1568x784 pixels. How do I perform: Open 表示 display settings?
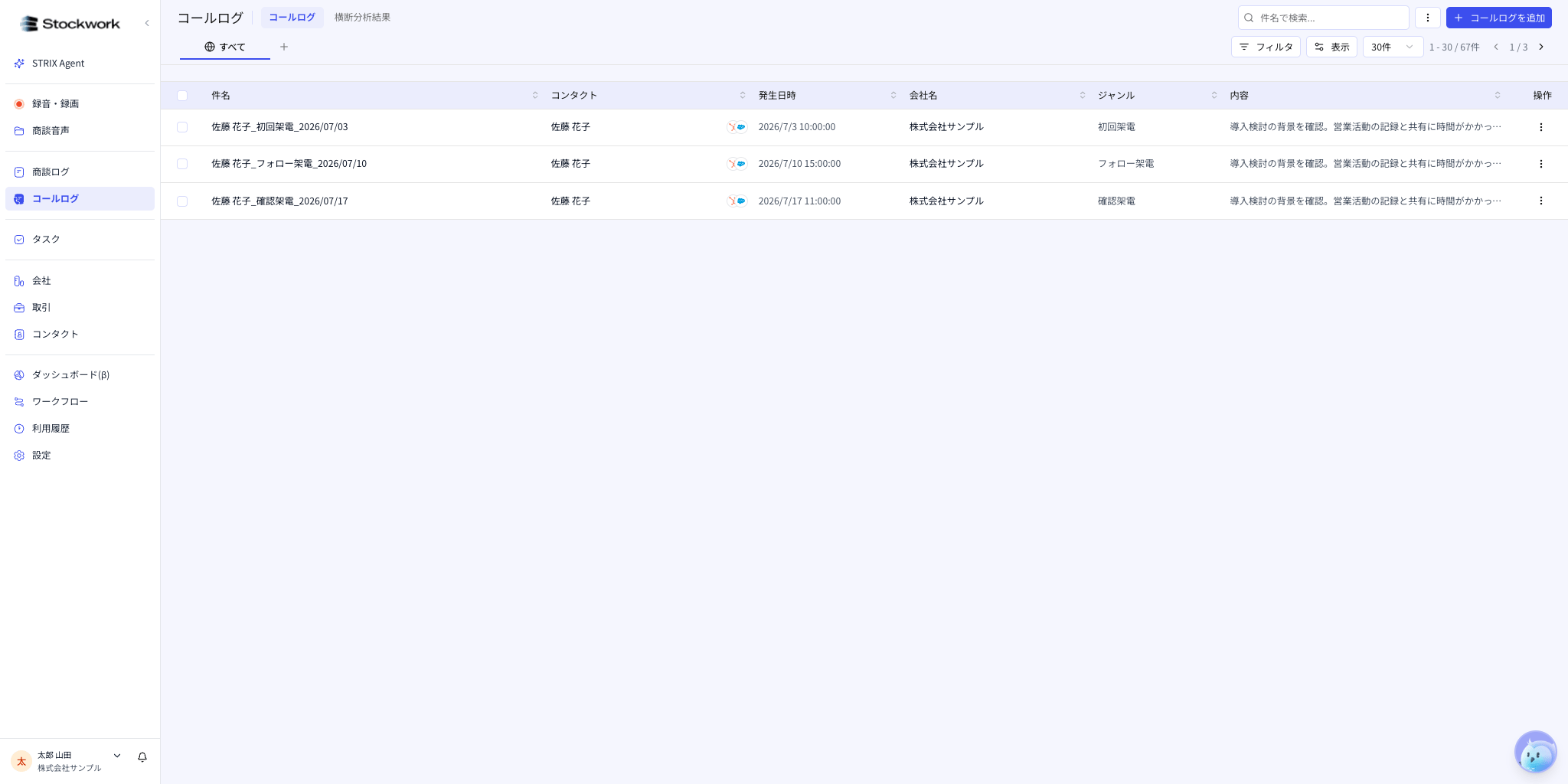[x=1331, y=47]
